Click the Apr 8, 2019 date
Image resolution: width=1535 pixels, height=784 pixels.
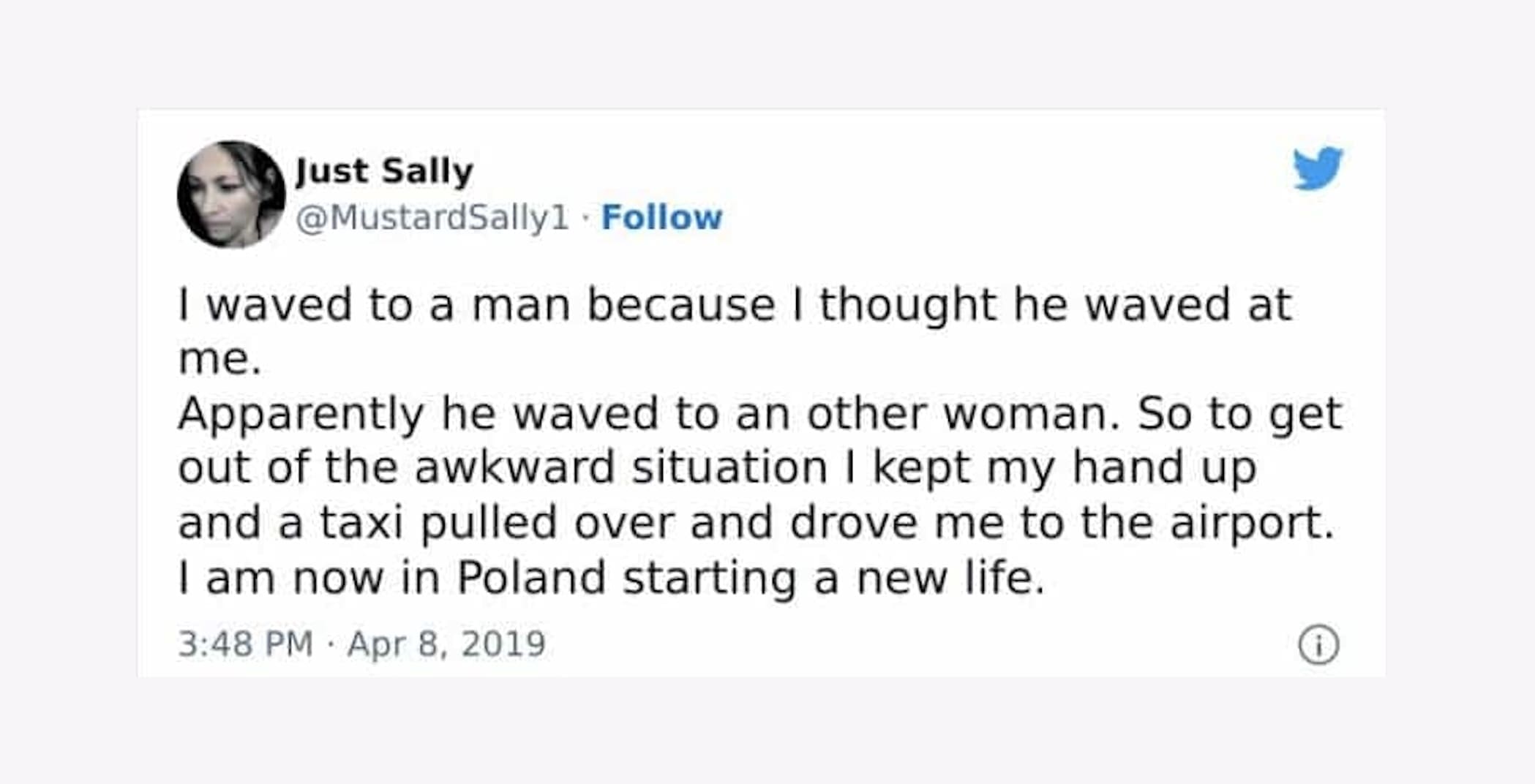(446, 644)
